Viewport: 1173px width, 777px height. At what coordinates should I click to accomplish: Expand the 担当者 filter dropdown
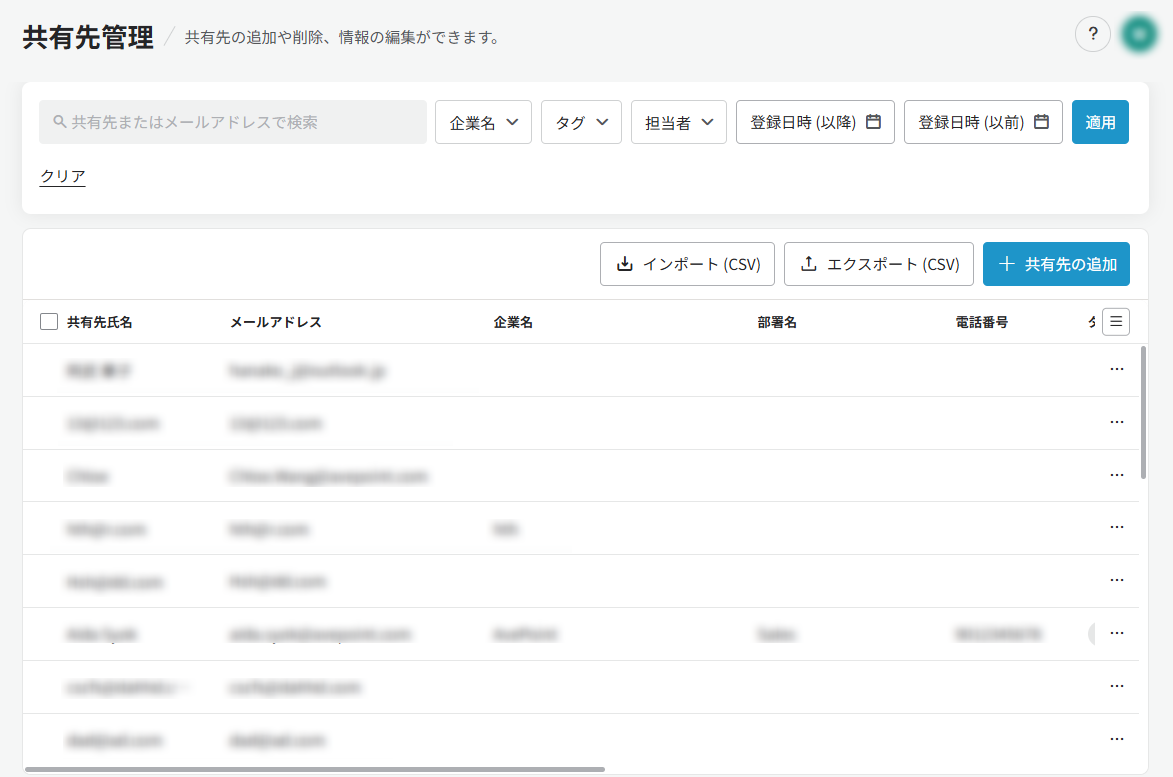click(x=679, y=122)
